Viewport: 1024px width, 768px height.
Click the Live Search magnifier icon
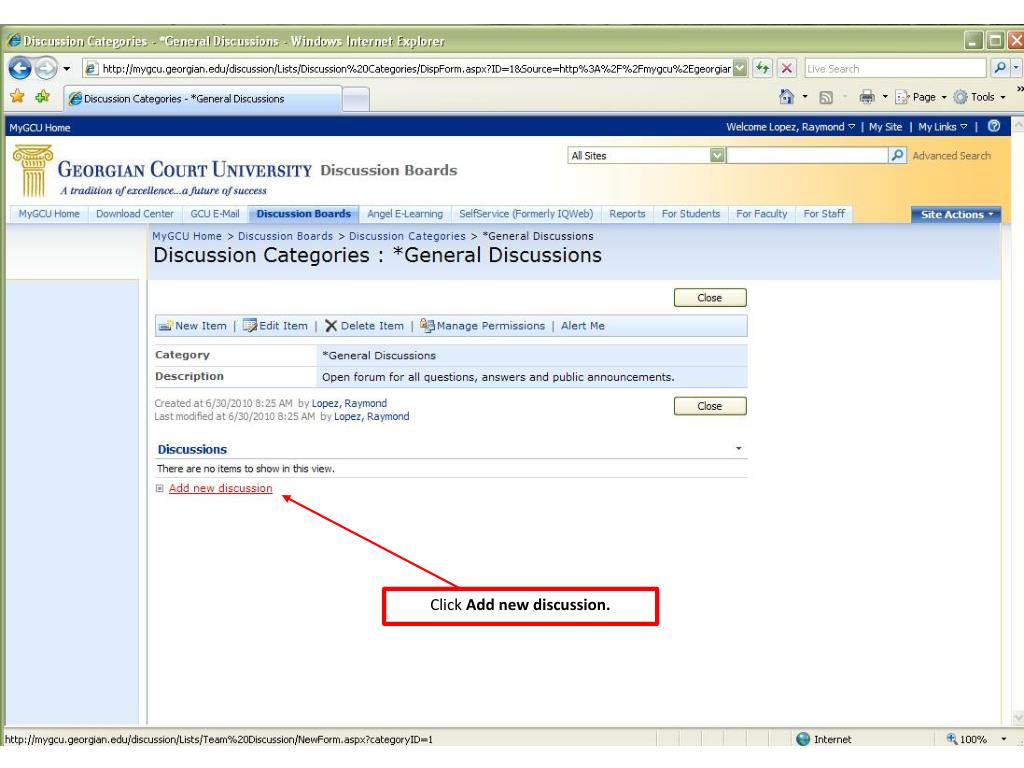tap(999, 68)
